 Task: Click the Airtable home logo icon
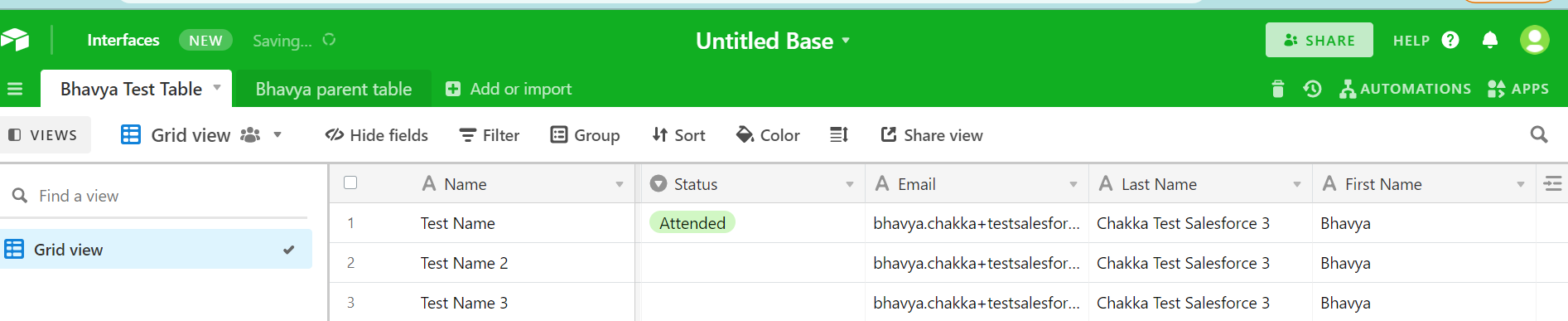[x=14, y=40]
